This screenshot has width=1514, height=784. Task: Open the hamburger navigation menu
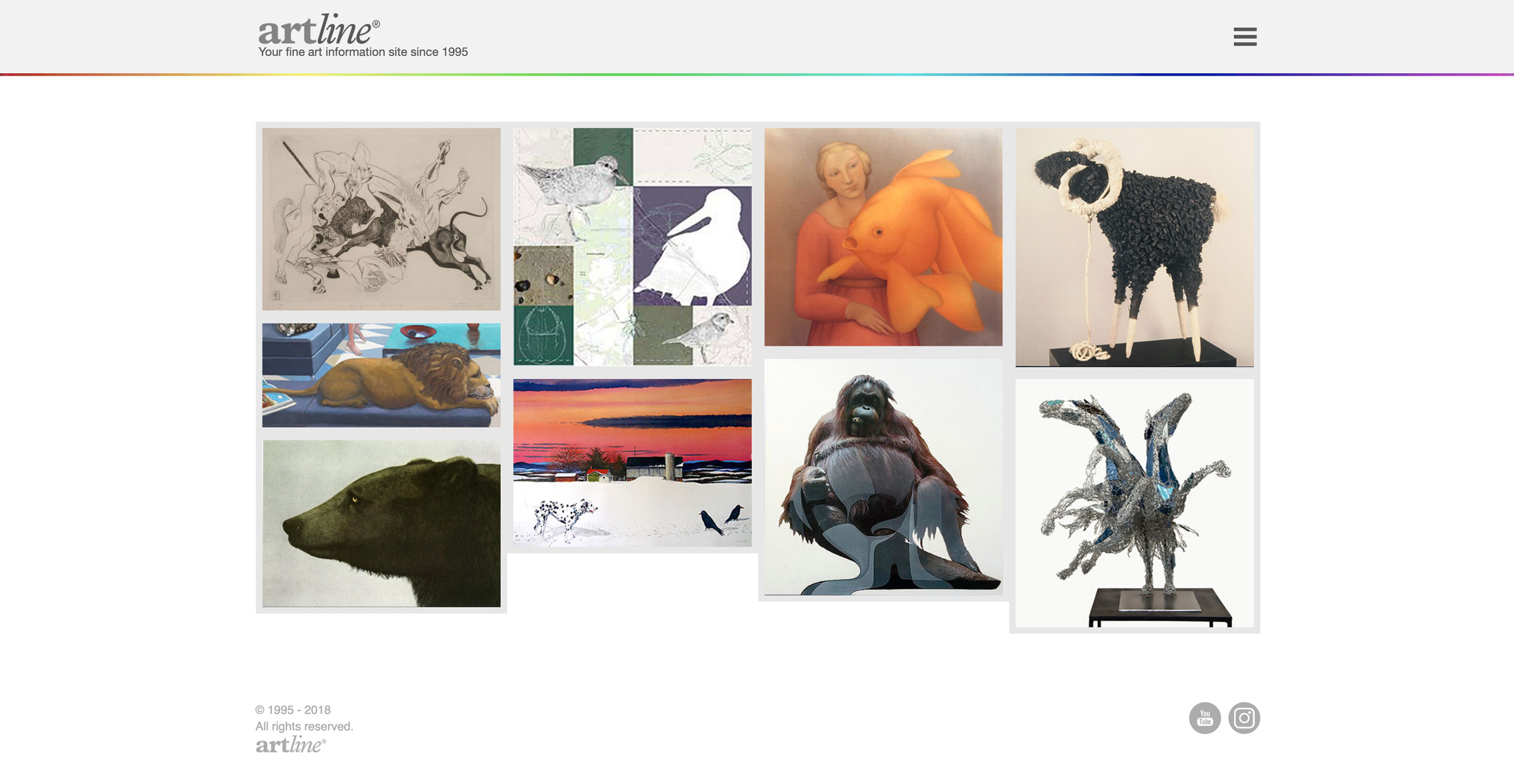point(1245,37)
